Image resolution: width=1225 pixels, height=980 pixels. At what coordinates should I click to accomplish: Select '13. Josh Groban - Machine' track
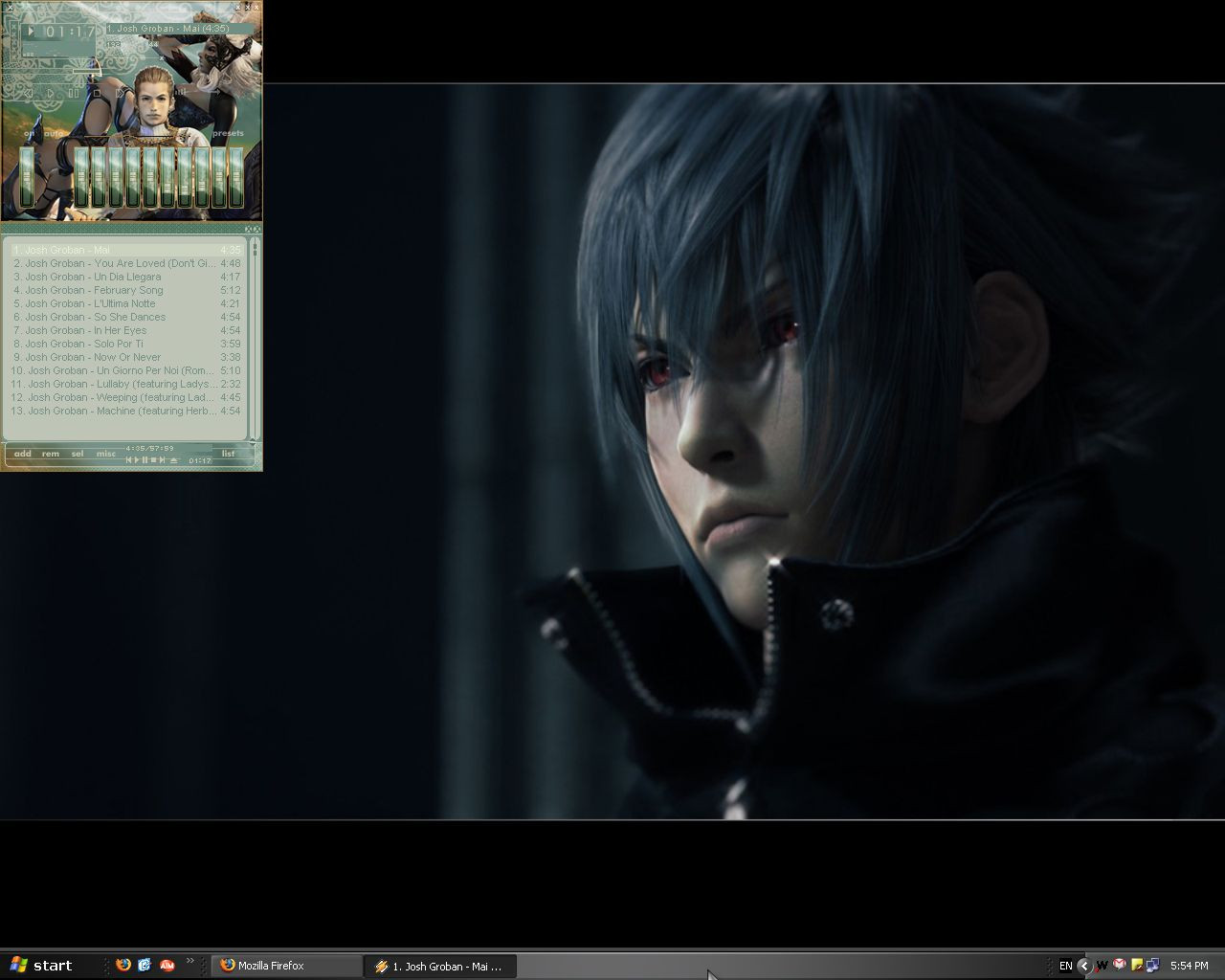(126, 411)
